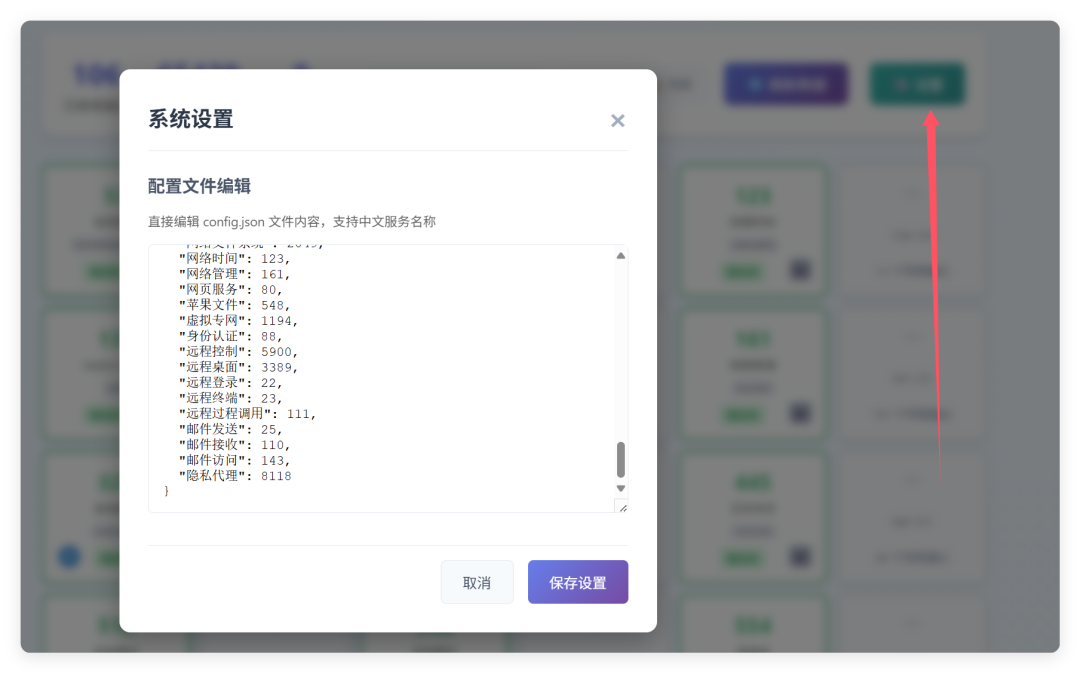Click the "网络时间": 123 line

pos(234,258)
